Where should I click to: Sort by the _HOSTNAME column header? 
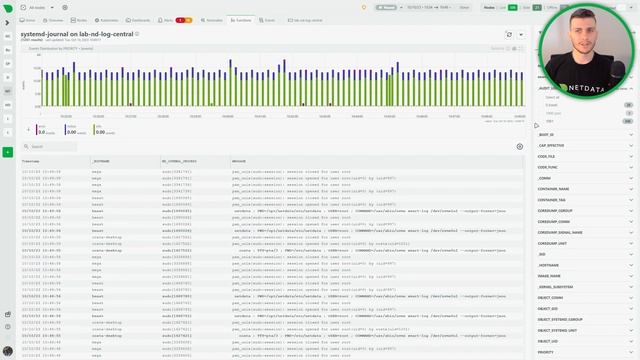pos(101,161)
